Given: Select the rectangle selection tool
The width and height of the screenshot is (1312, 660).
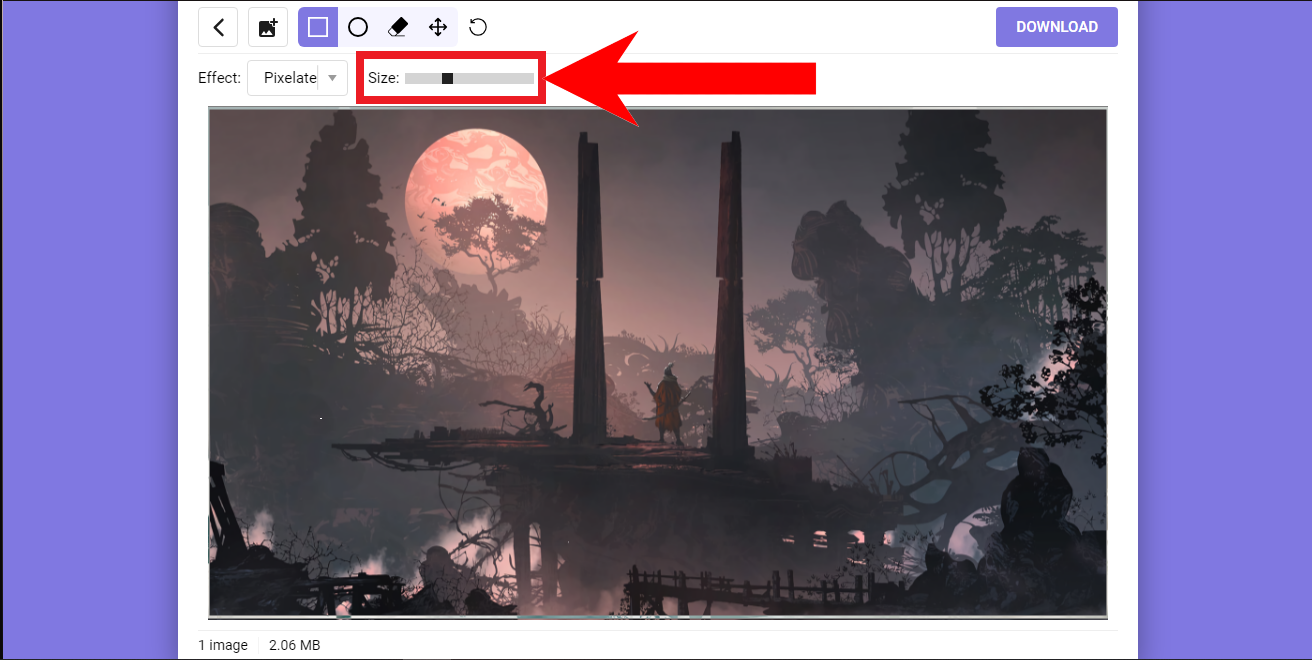Looking at the screenshot, I should (318, 27).
